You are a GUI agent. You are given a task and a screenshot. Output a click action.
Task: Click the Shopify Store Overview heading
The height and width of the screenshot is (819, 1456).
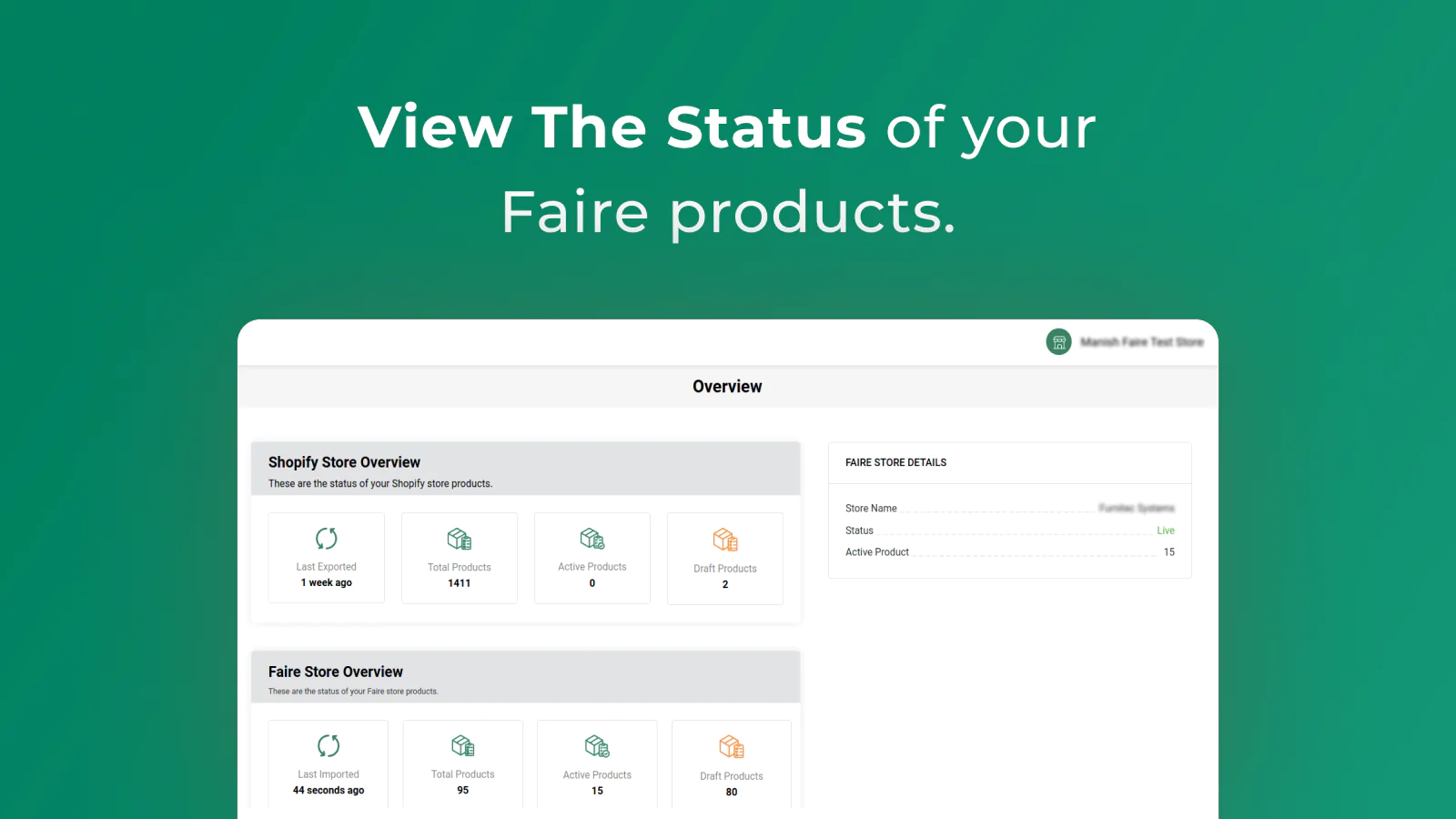pos(344,462)
